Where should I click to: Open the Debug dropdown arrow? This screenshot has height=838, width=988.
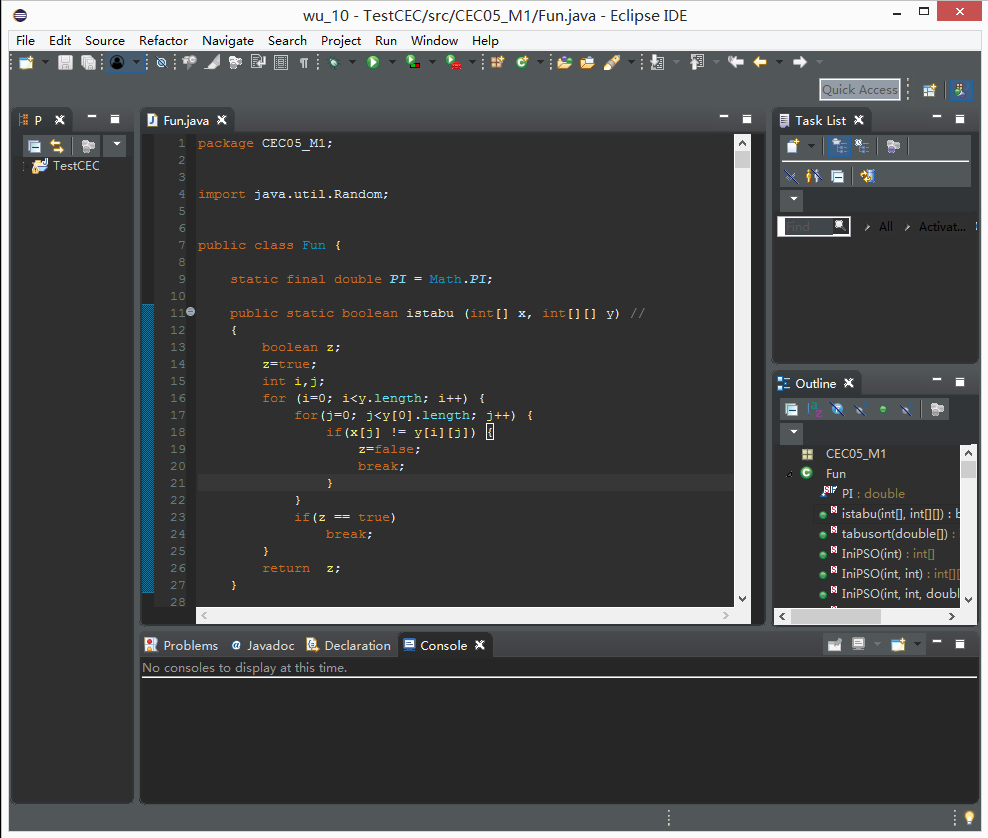pyautogui.click(x=352, y=62)
